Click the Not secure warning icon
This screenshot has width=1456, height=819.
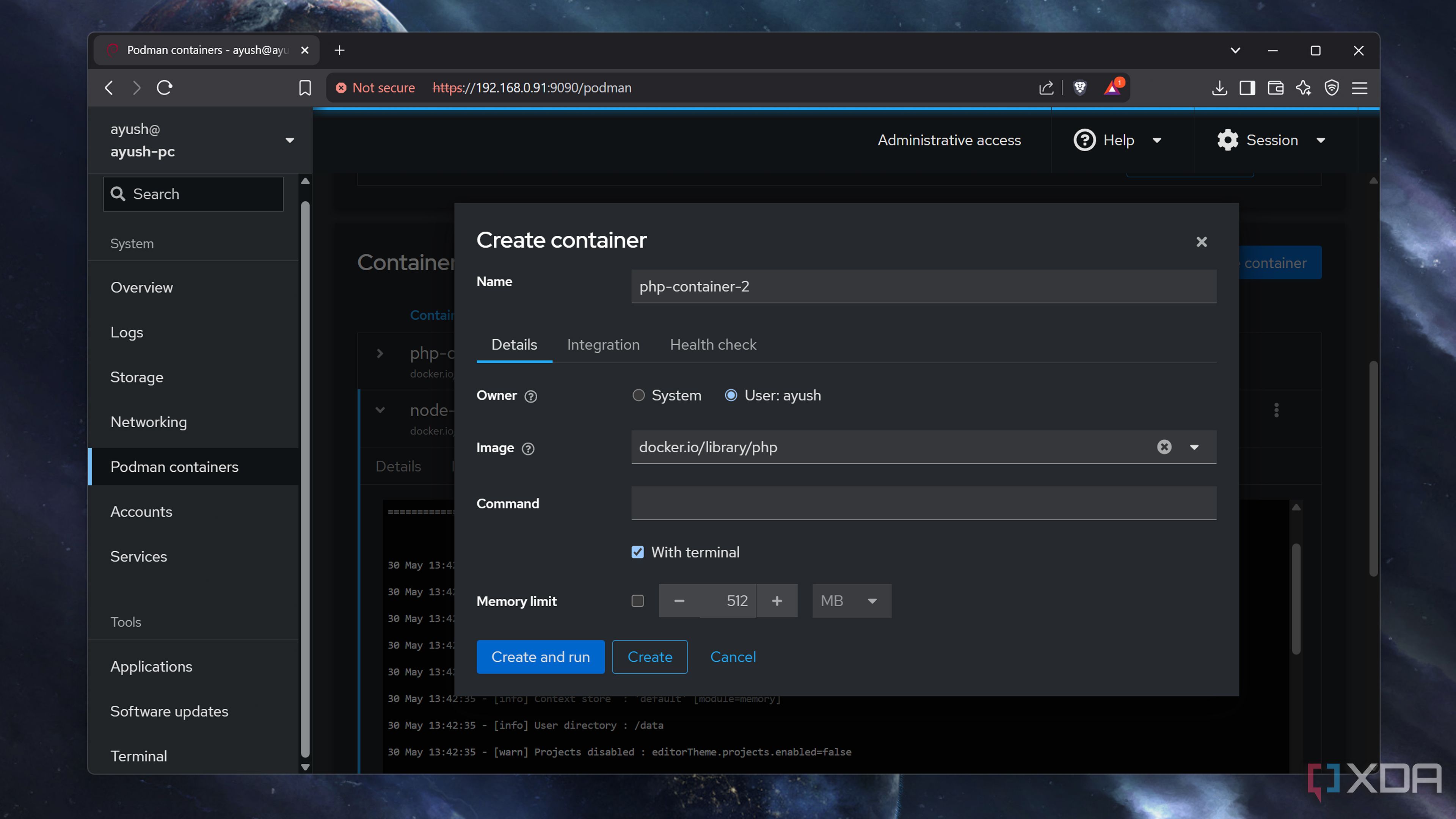341,88
